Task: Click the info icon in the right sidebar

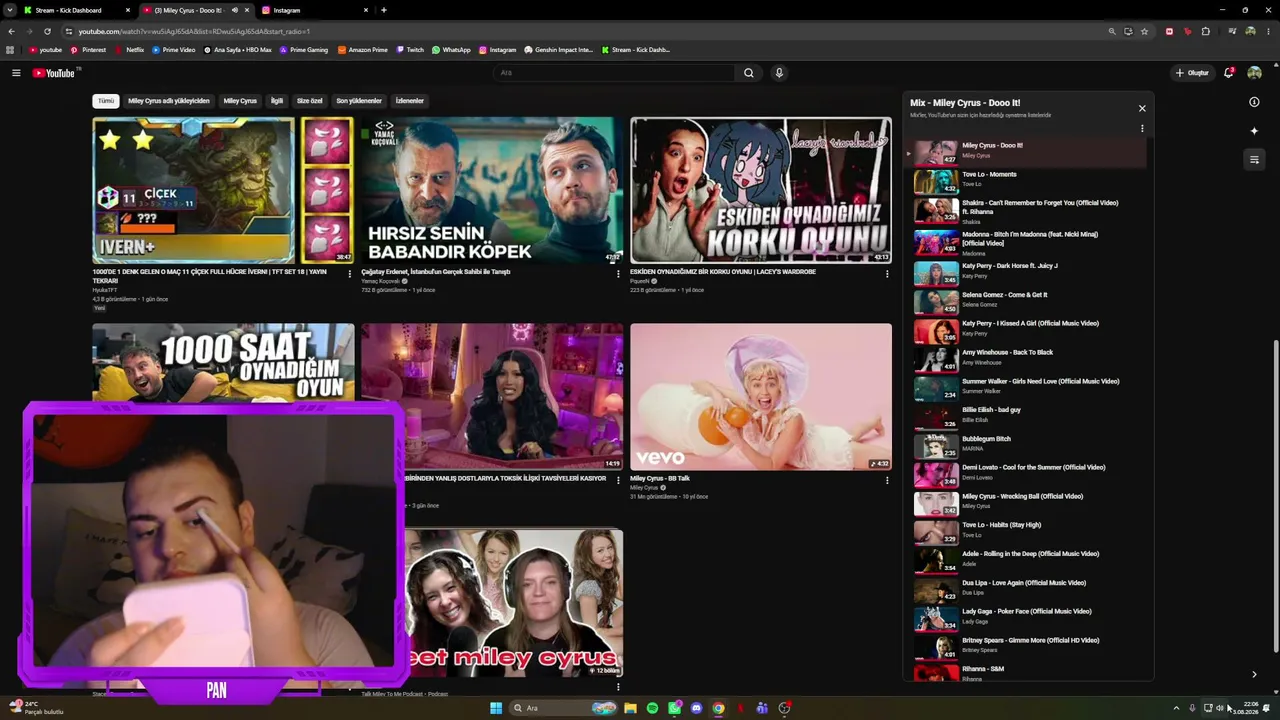Action: pos(1254,102)
